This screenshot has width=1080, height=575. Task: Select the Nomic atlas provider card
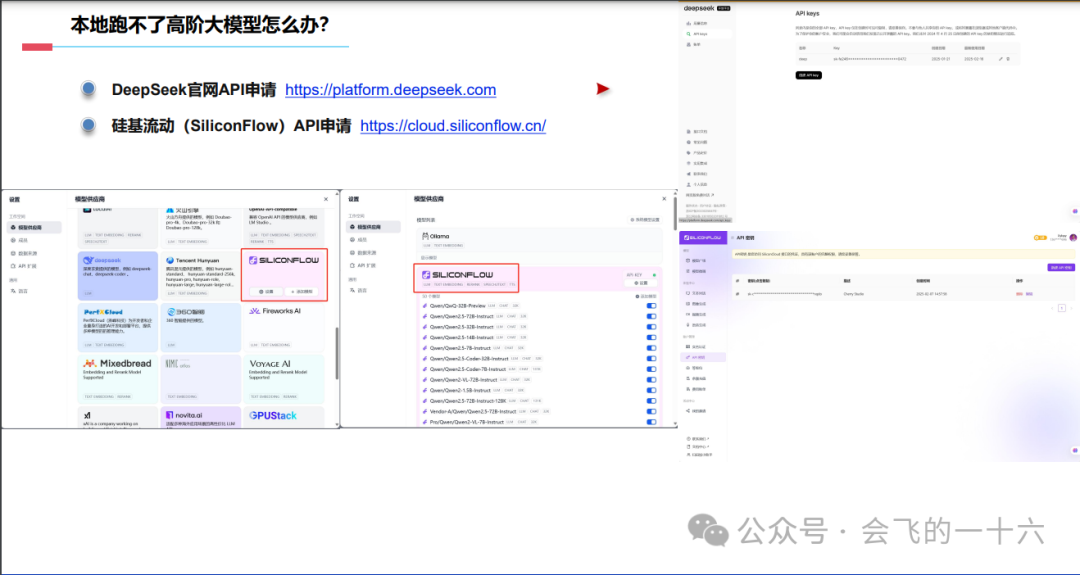tap(200, 379)
